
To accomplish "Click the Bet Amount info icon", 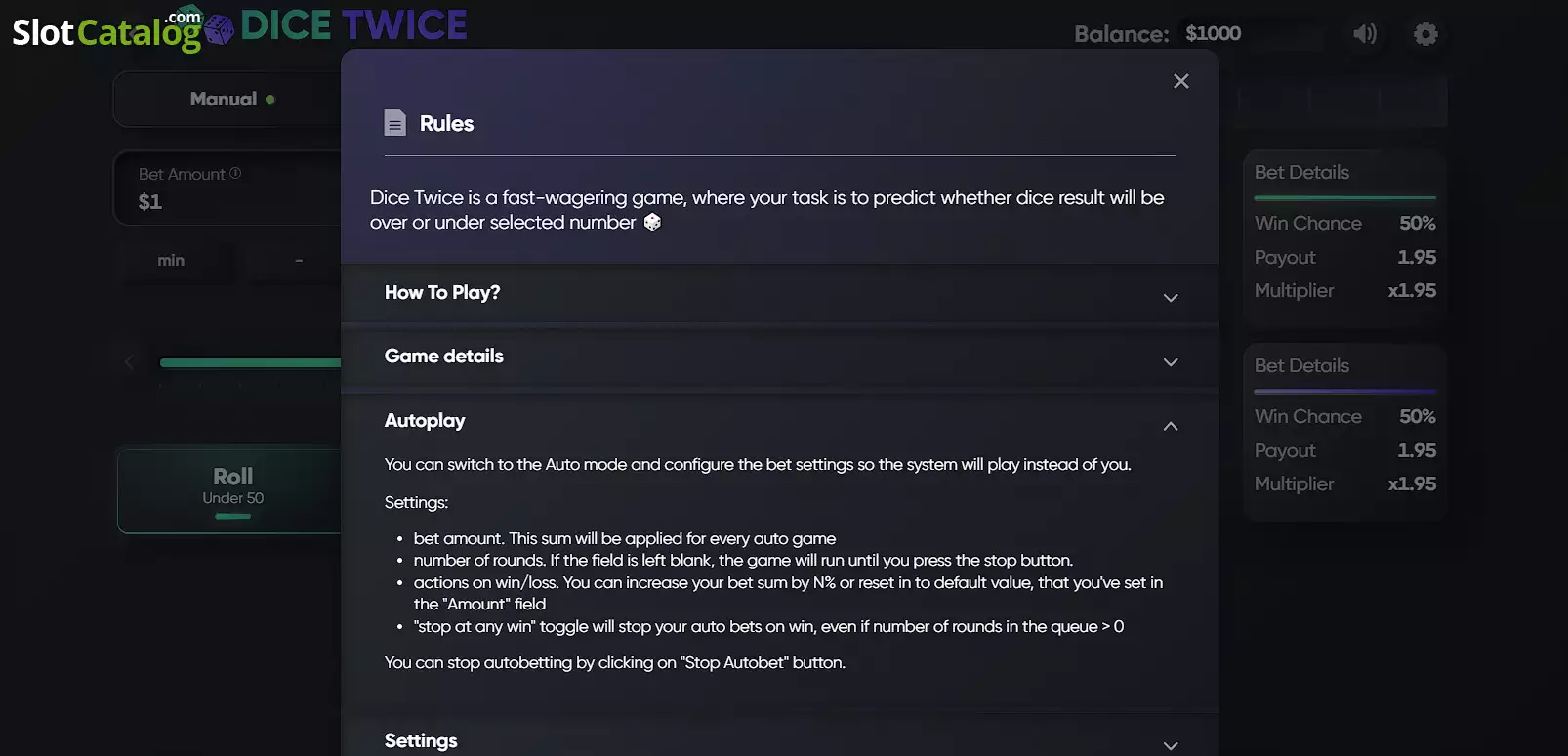I will point(235,173).
